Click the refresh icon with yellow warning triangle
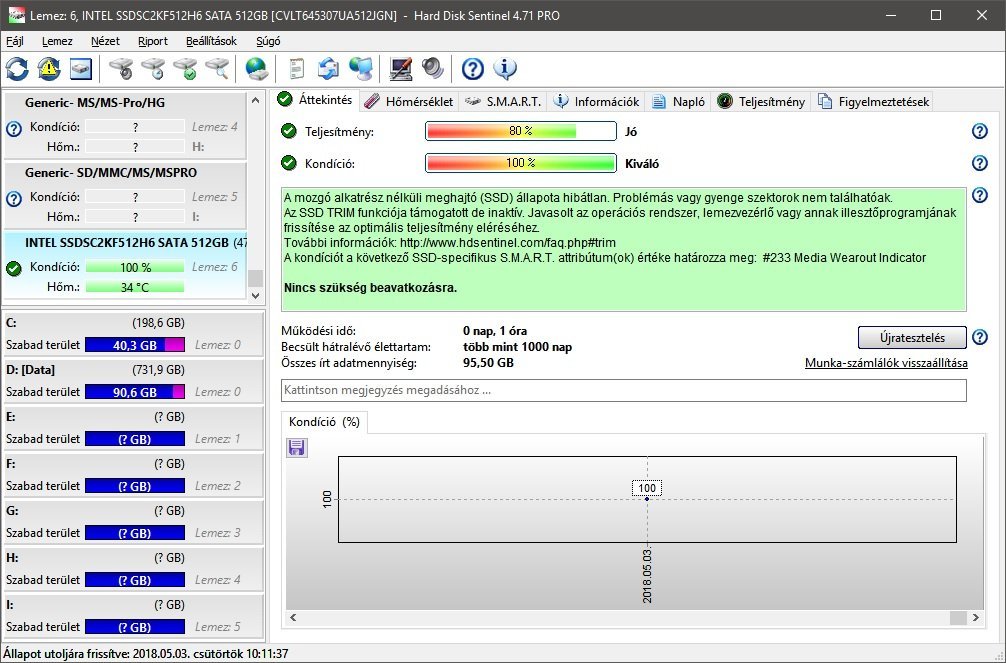The image size is (1006, 663). [x=49, y=69]
